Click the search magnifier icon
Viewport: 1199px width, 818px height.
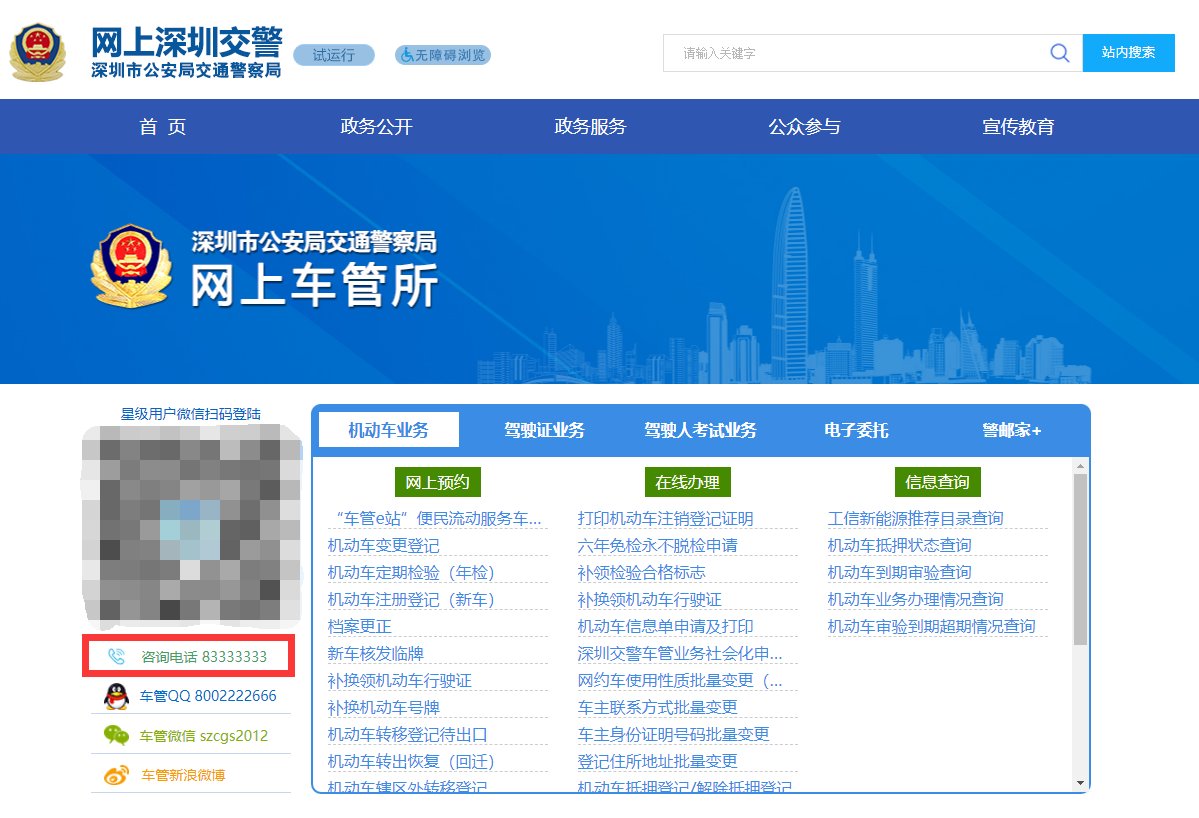(1059, 53)
